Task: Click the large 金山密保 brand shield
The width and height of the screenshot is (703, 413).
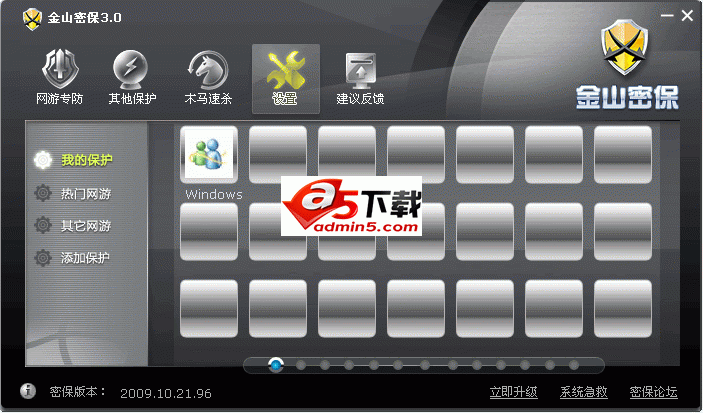Action: 624,47
